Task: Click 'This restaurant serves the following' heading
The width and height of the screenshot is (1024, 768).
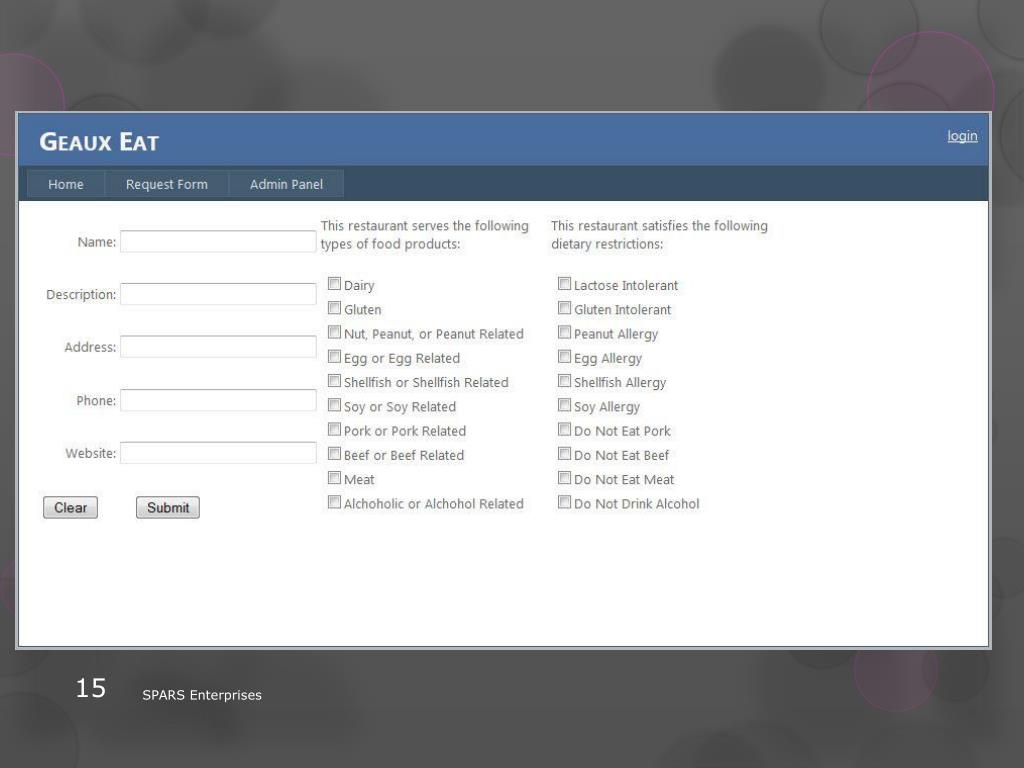Action: pyautogui.click(x=424, y=226)
